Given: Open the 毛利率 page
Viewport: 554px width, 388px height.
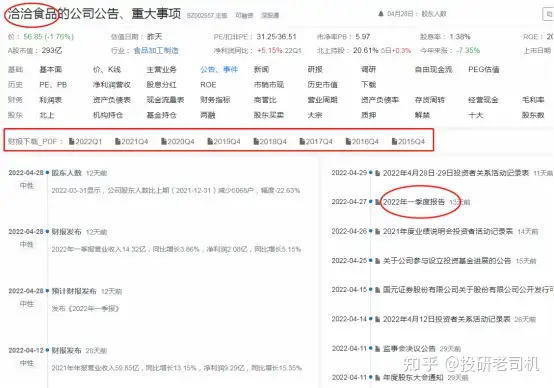Looking at the screenshot, I should (x=533, y=100).
